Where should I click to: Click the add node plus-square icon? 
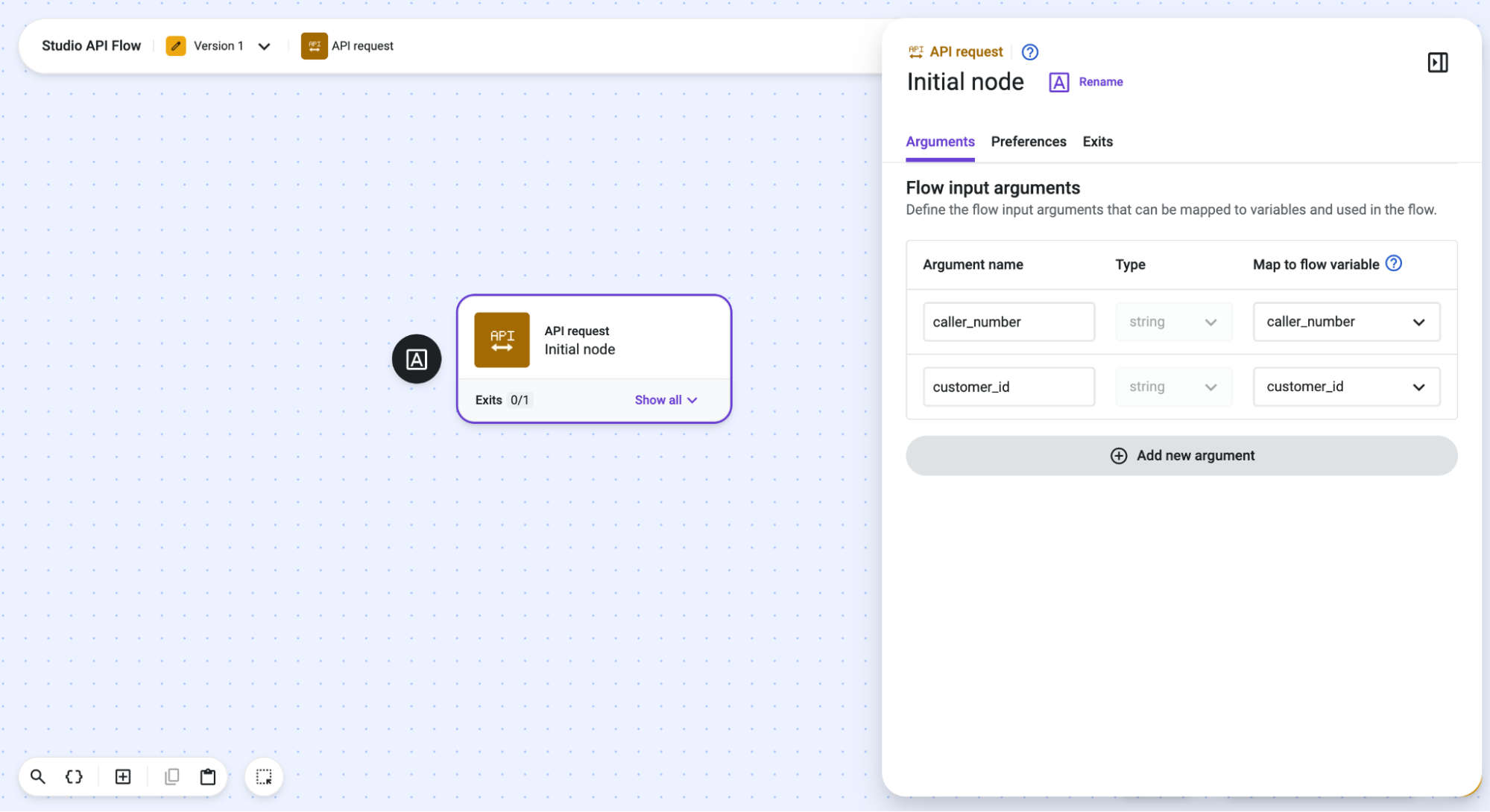pos(123,777)
